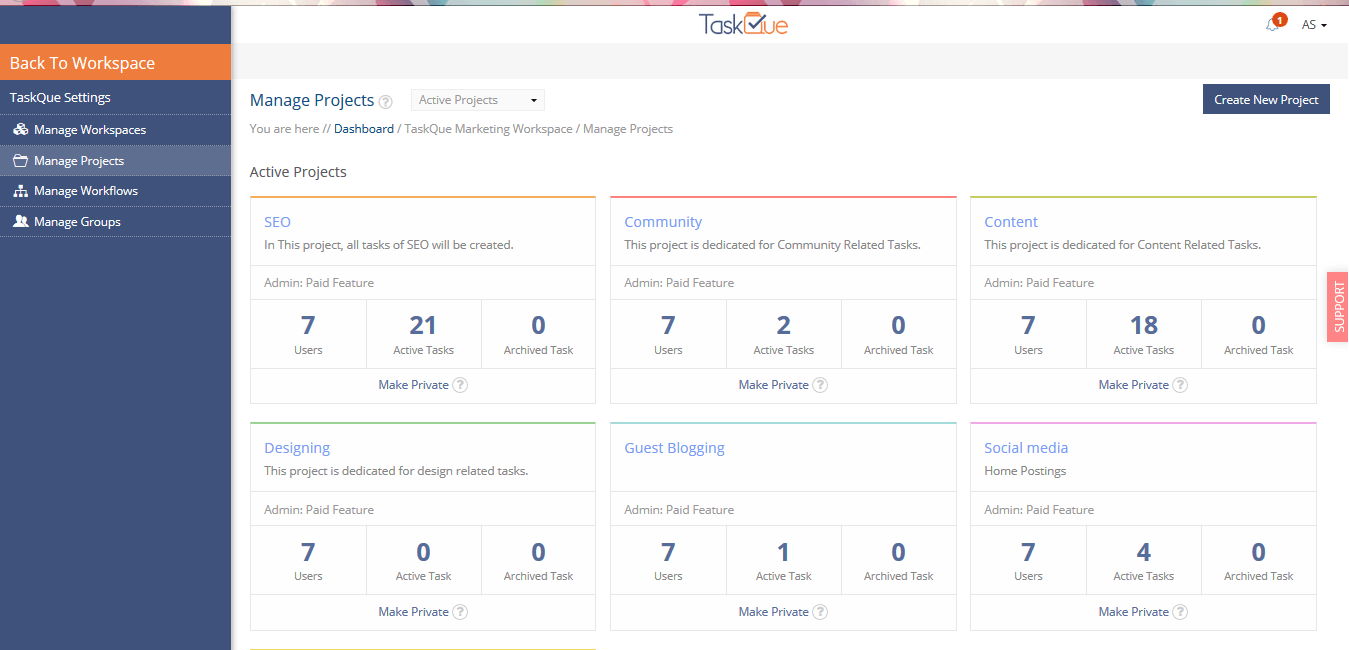Click the help icon next to Social media's Make Private
This screenshot has height=650, width=1349.
click(x=1180, y=611)
